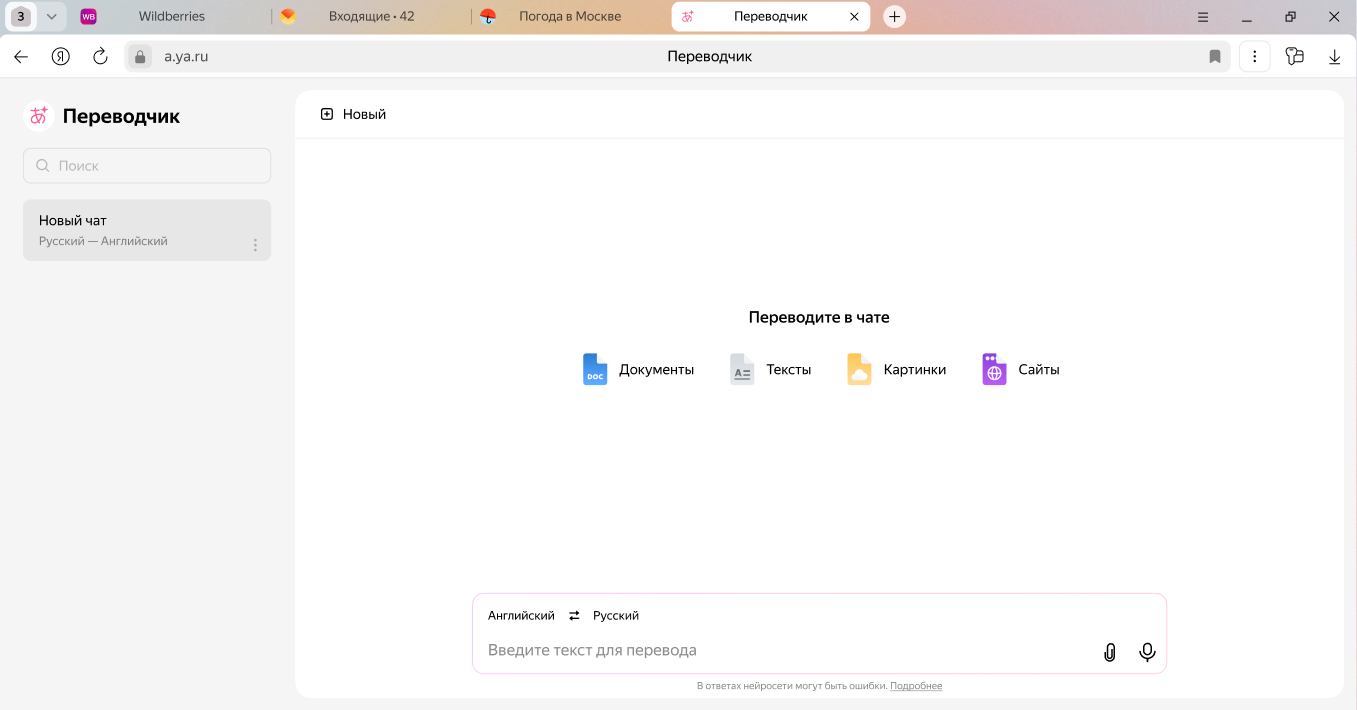
Task: Open three-dot options for Новый чат
Action: point(255,245)
